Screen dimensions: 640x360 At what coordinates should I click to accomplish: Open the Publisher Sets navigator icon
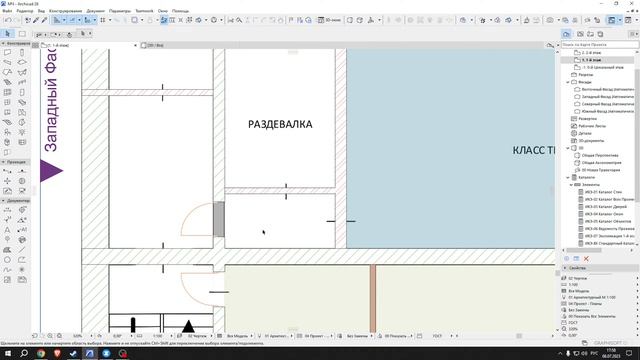pos(600,34)
